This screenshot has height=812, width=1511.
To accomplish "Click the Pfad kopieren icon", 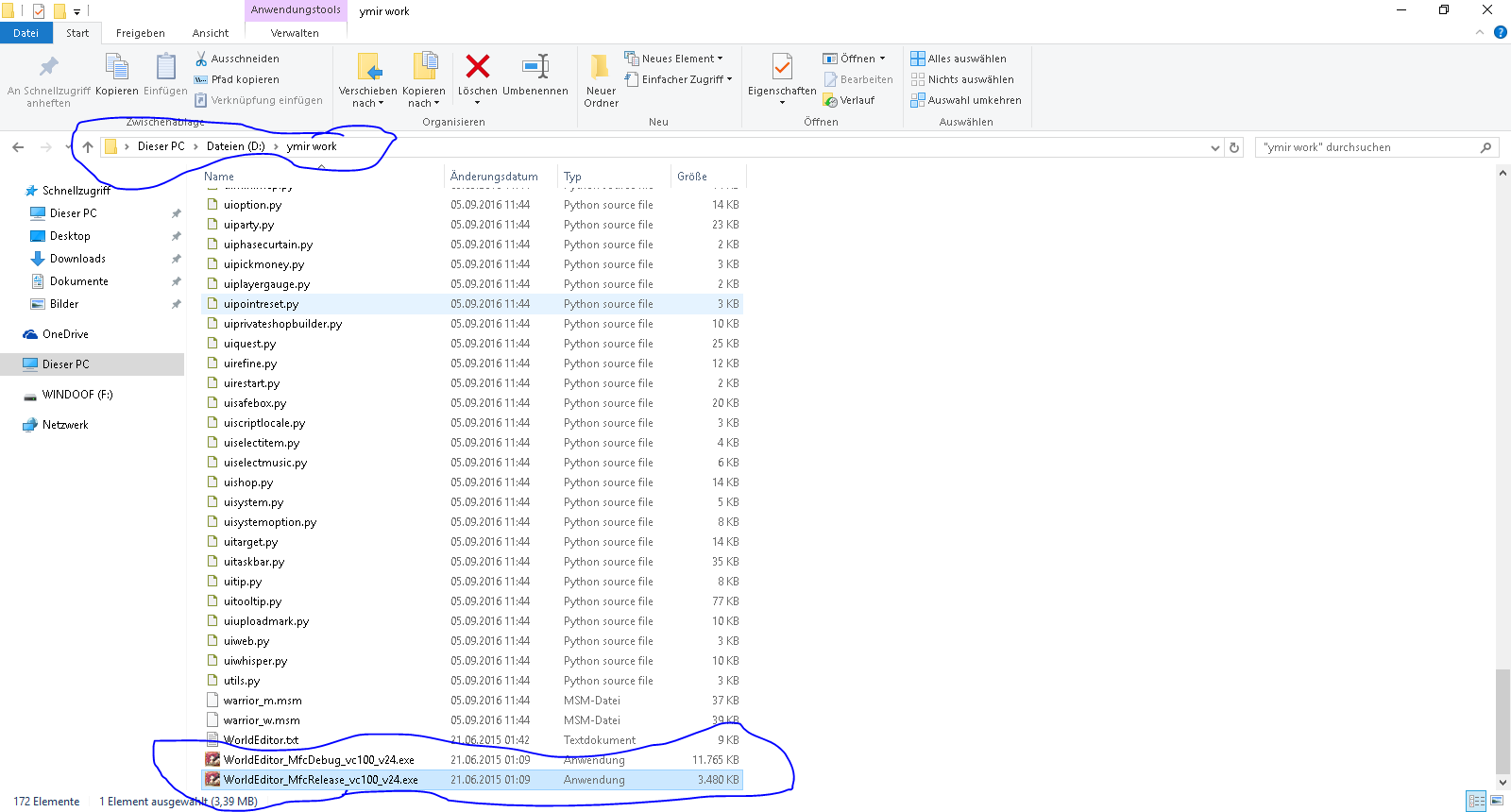I will 201,79.
